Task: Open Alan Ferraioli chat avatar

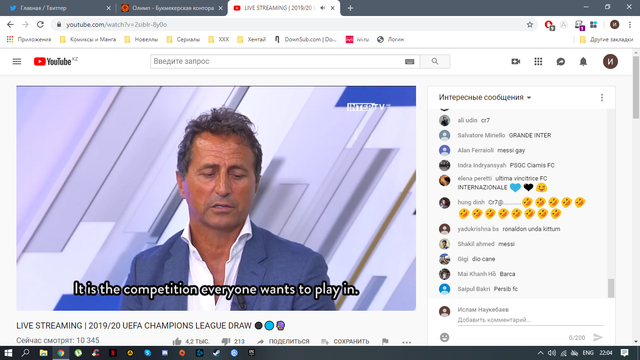Action: tap(444, 150)
